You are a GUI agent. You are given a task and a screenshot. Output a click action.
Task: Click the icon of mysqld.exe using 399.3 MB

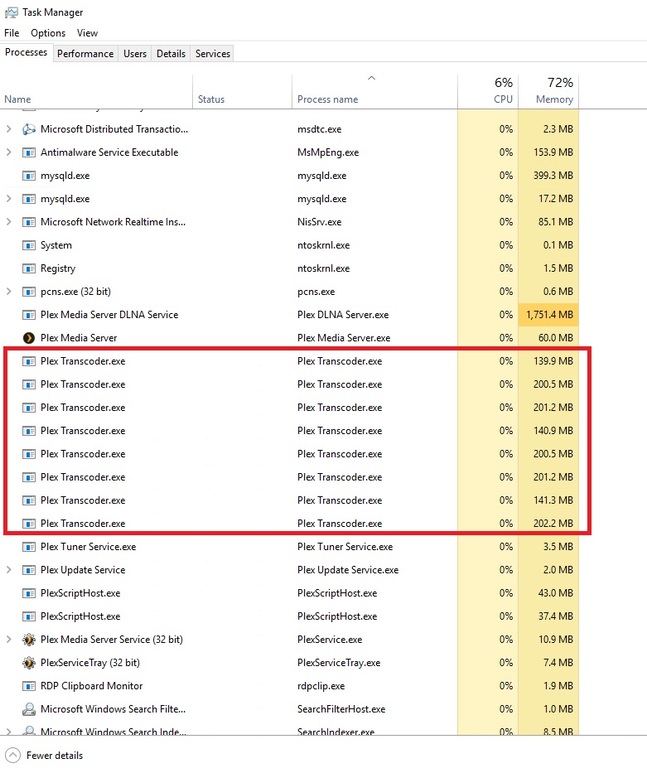(29, 176)
